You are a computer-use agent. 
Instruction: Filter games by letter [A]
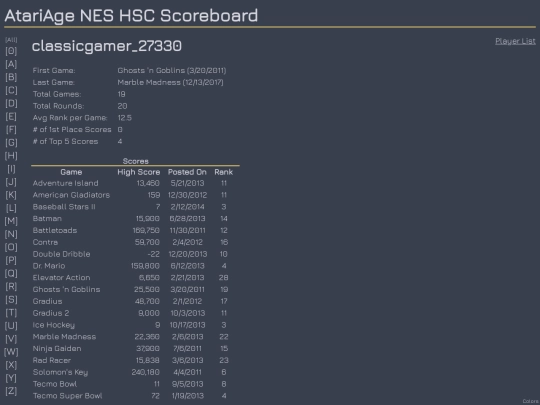click(x=11, y=64)
